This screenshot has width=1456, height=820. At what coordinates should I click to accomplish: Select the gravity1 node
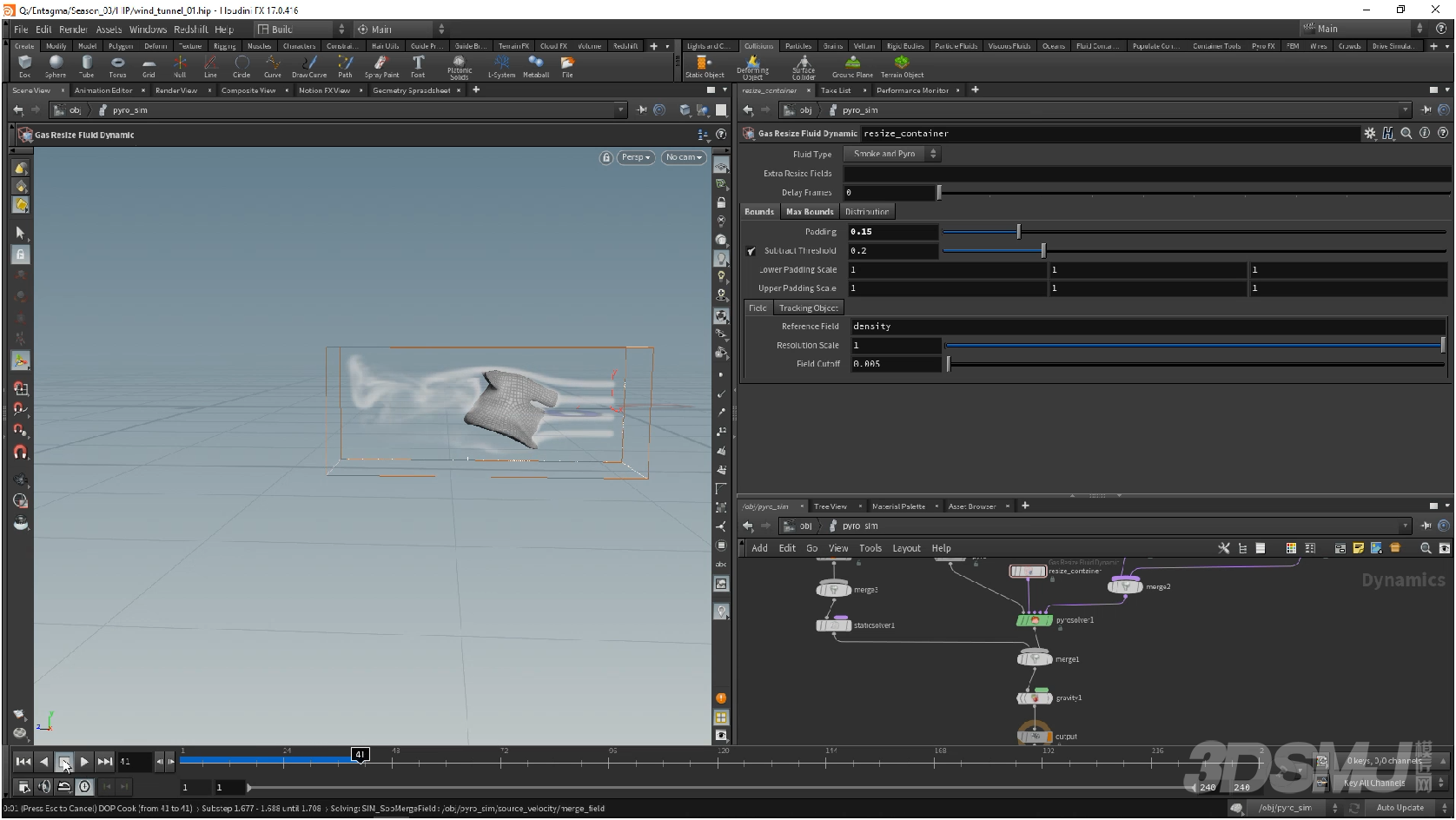[x=1035, y=698]
